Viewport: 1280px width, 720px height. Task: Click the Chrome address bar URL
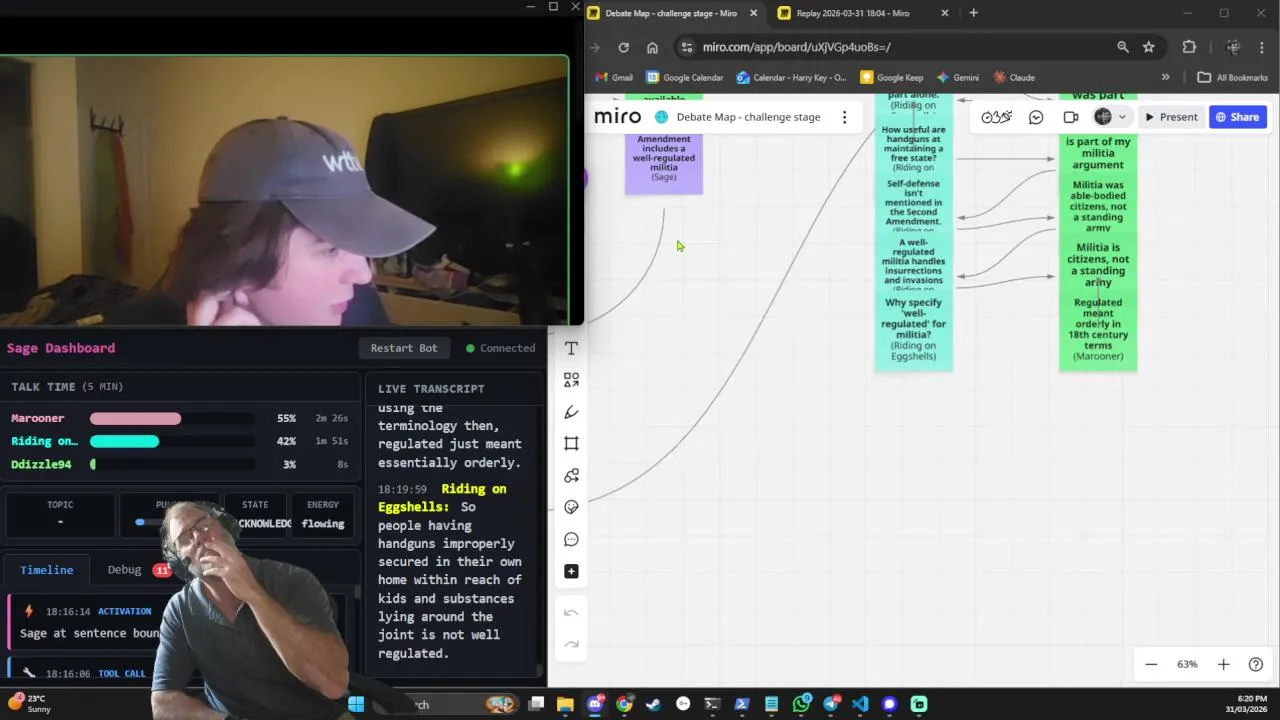(796, 47)
